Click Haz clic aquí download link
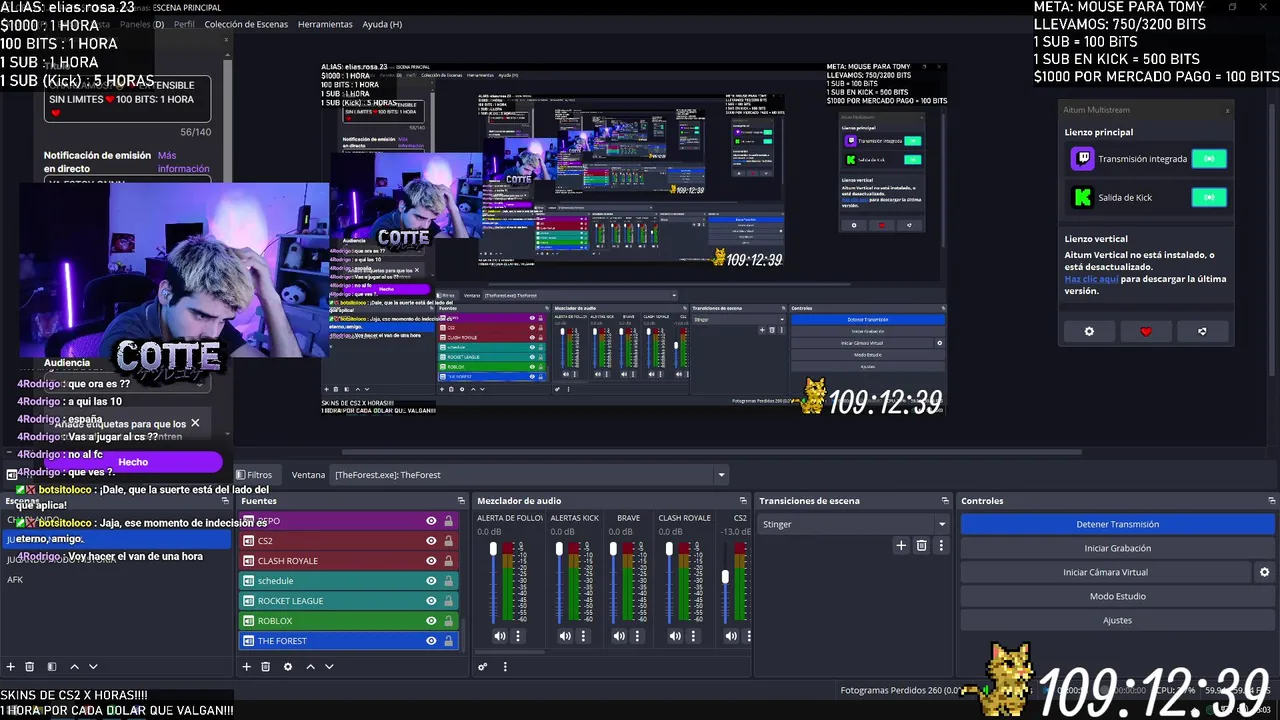The height and width of the screenshot is (720, 1280). coord(1091,279)
